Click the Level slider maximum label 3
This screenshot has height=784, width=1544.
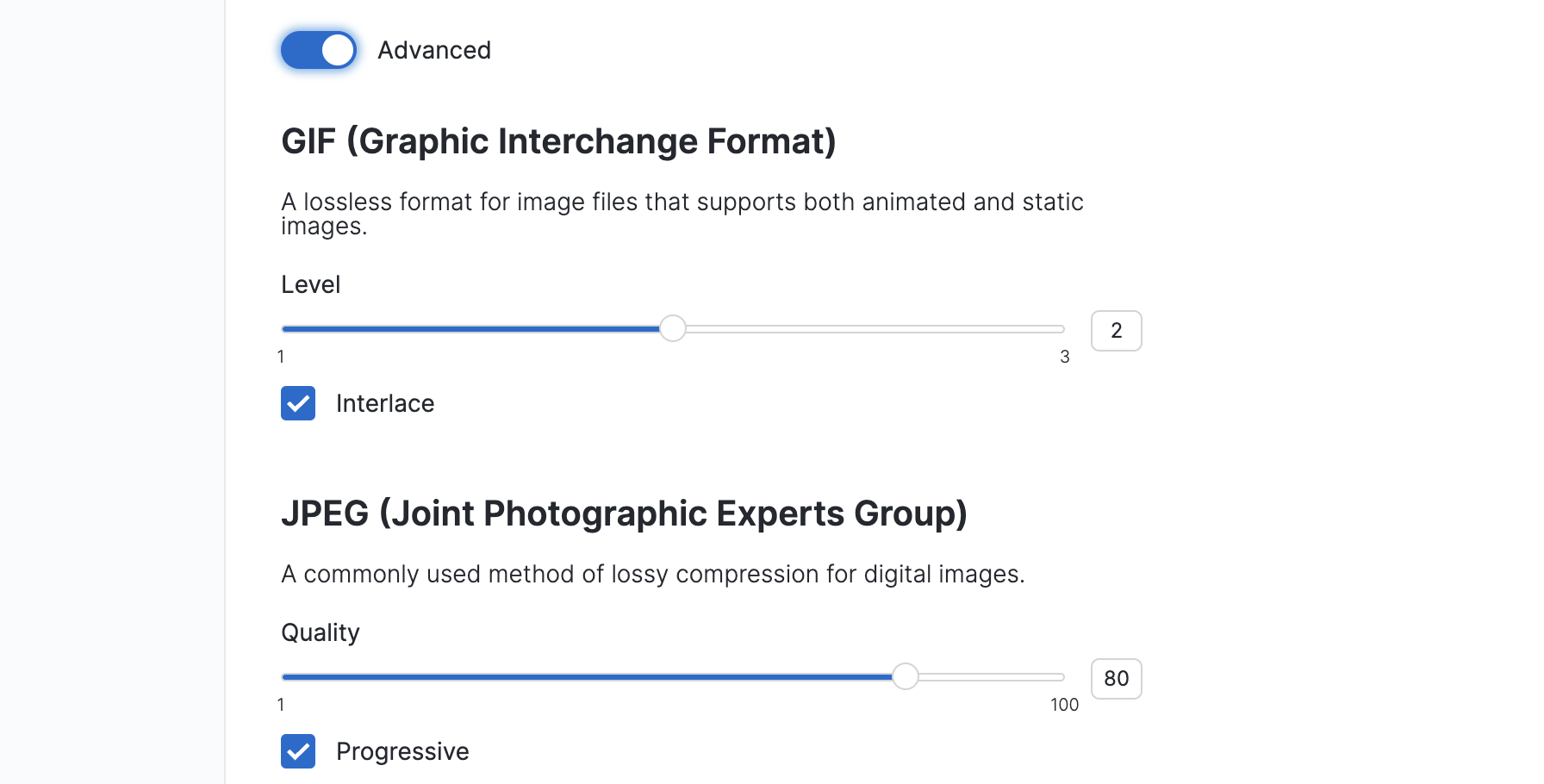coord(1065,357)
